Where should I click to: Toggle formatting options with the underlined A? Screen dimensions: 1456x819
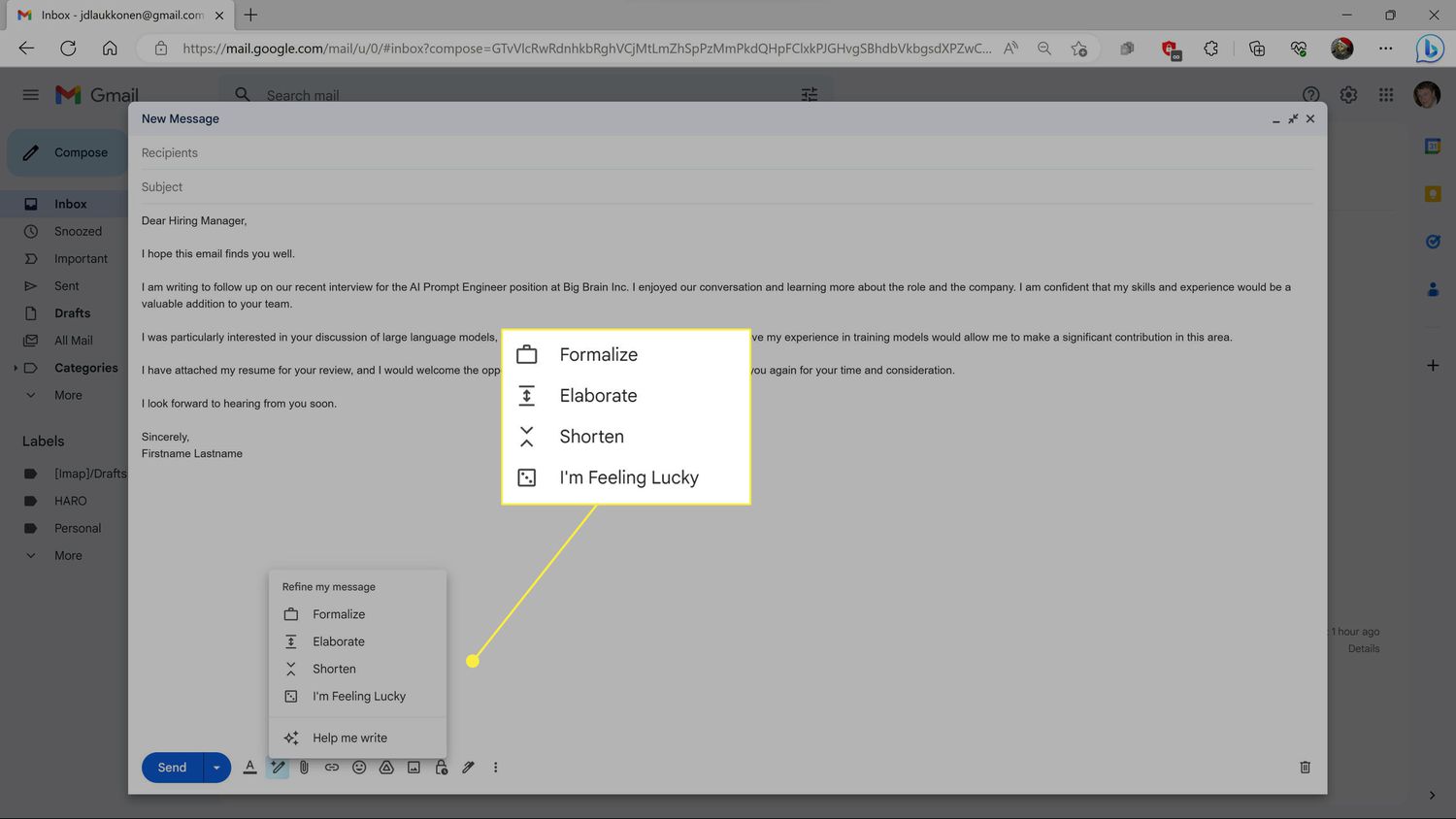tap(249, 768)
